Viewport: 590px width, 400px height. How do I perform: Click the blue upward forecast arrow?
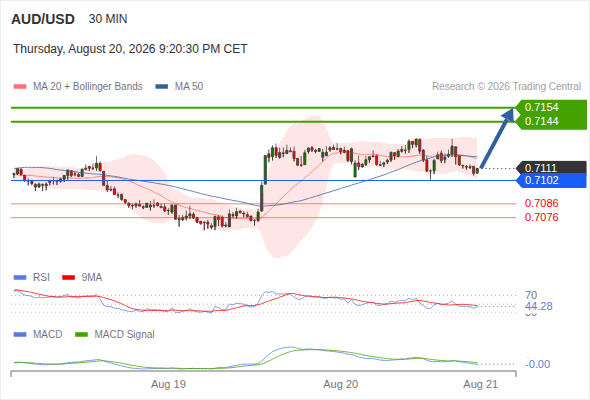497,138
